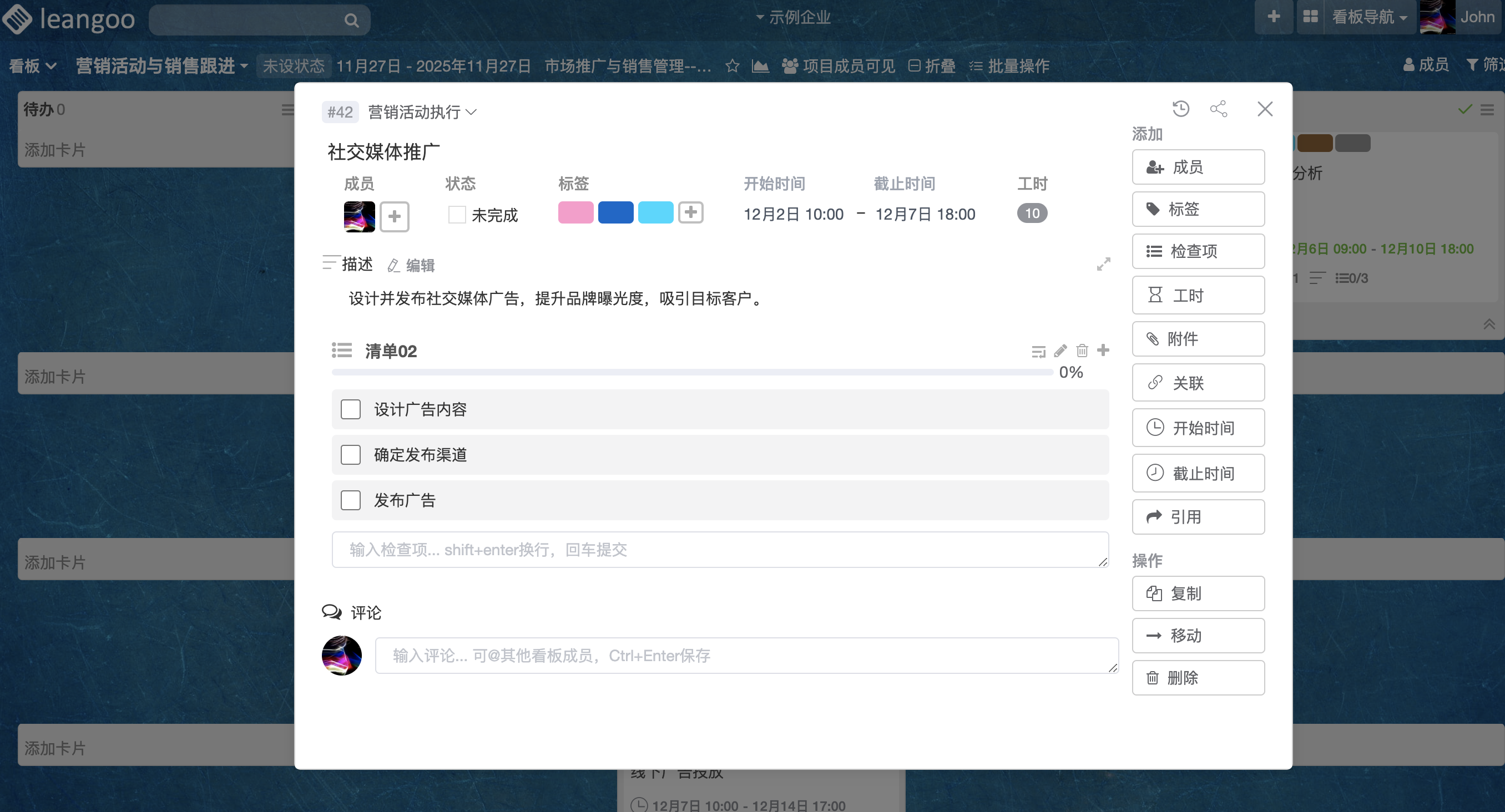Delete checklist 清单02 with trash icon
The height and width of the screenshot is (812, 1505).
tap(1082, 350)
